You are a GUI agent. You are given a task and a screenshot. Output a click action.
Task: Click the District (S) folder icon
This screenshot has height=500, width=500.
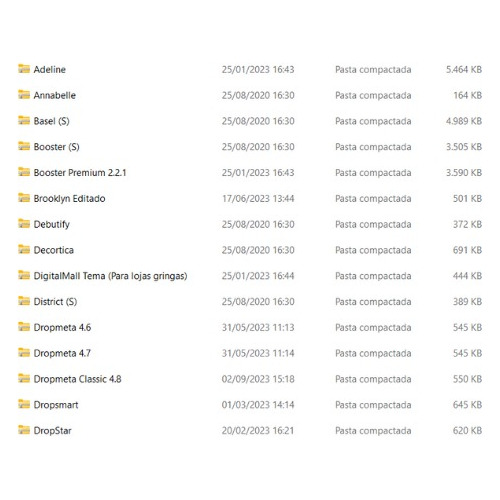click(x=24, y=301)
